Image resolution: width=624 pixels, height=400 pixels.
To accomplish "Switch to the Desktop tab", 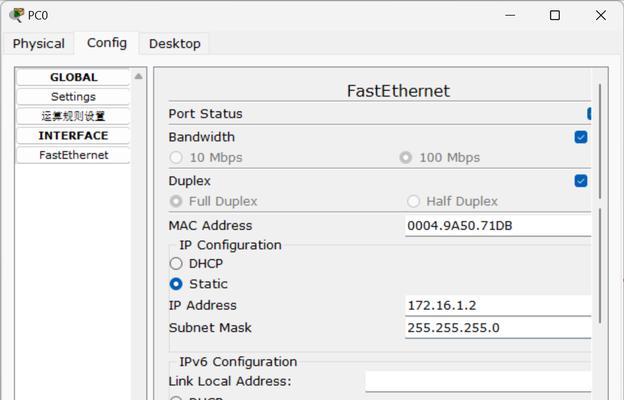I will click(x=175, y=43).
